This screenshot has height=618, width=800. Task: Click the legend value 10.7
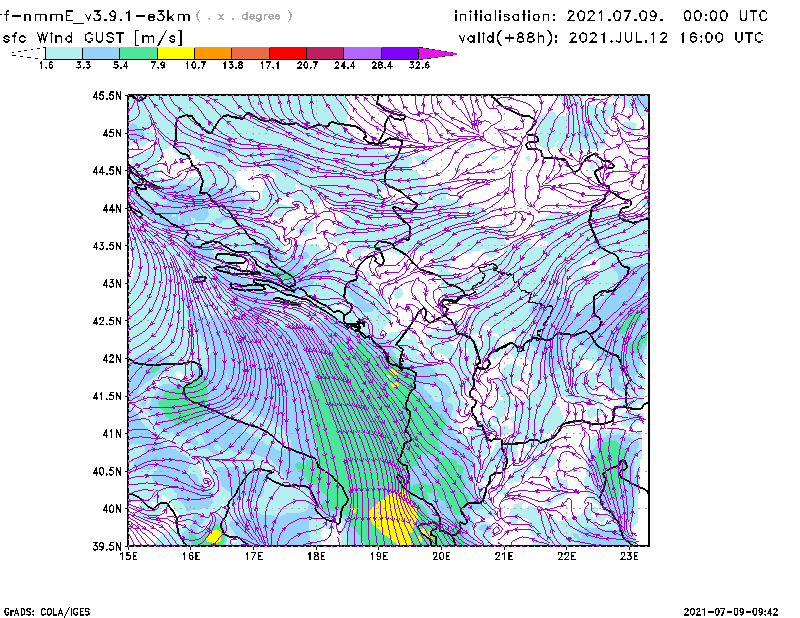[195, 65]
